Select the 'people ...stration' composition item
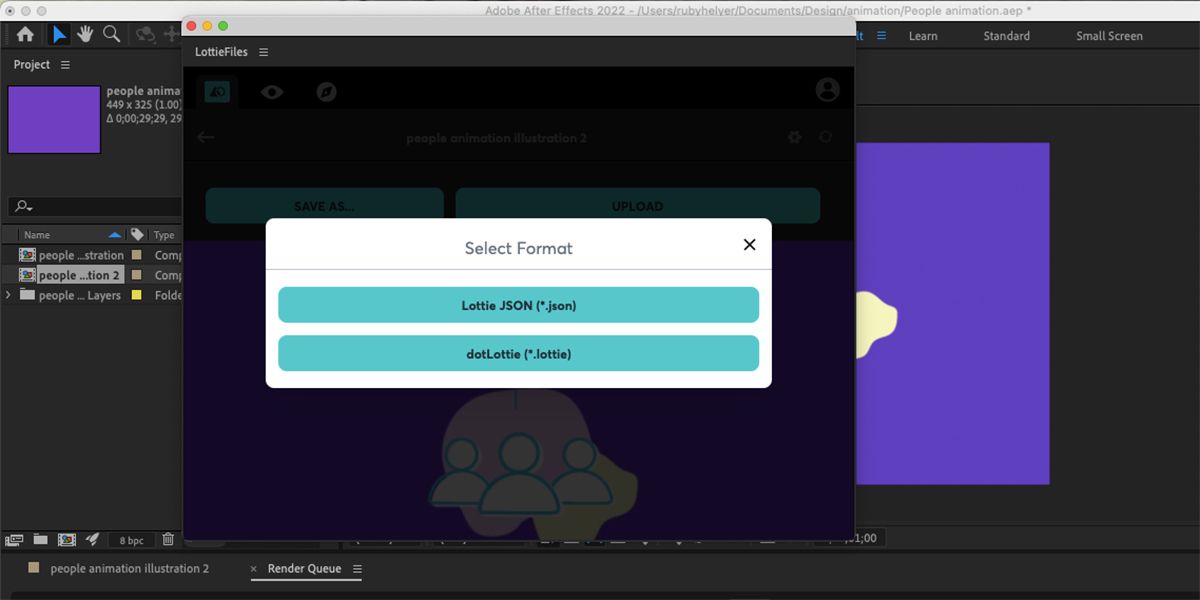Image resolution: width=1200 pixels, height=600 pixels. tap(81, 255)
